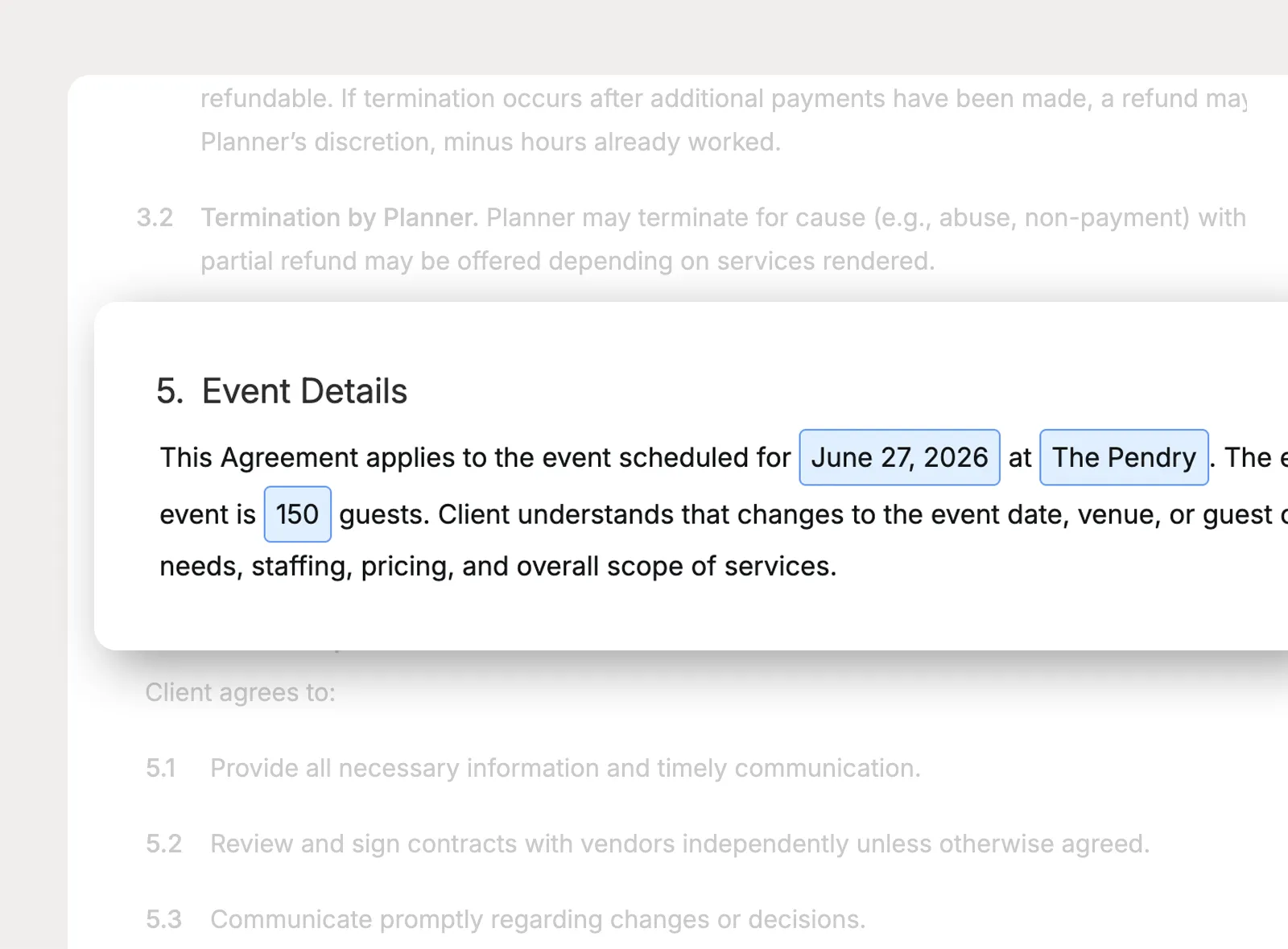Click the 150 guest count field
Viewport: 1288px width, 949px height.
pyautogui.click(x=297, y=514)
